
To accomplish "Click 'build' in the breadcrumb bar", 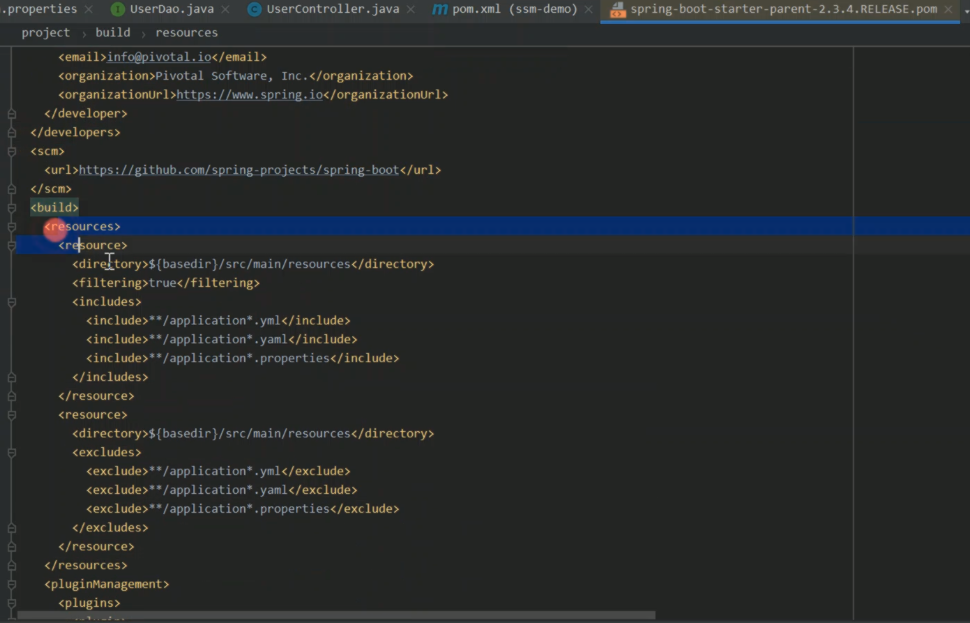I will (x=112, y=32).
